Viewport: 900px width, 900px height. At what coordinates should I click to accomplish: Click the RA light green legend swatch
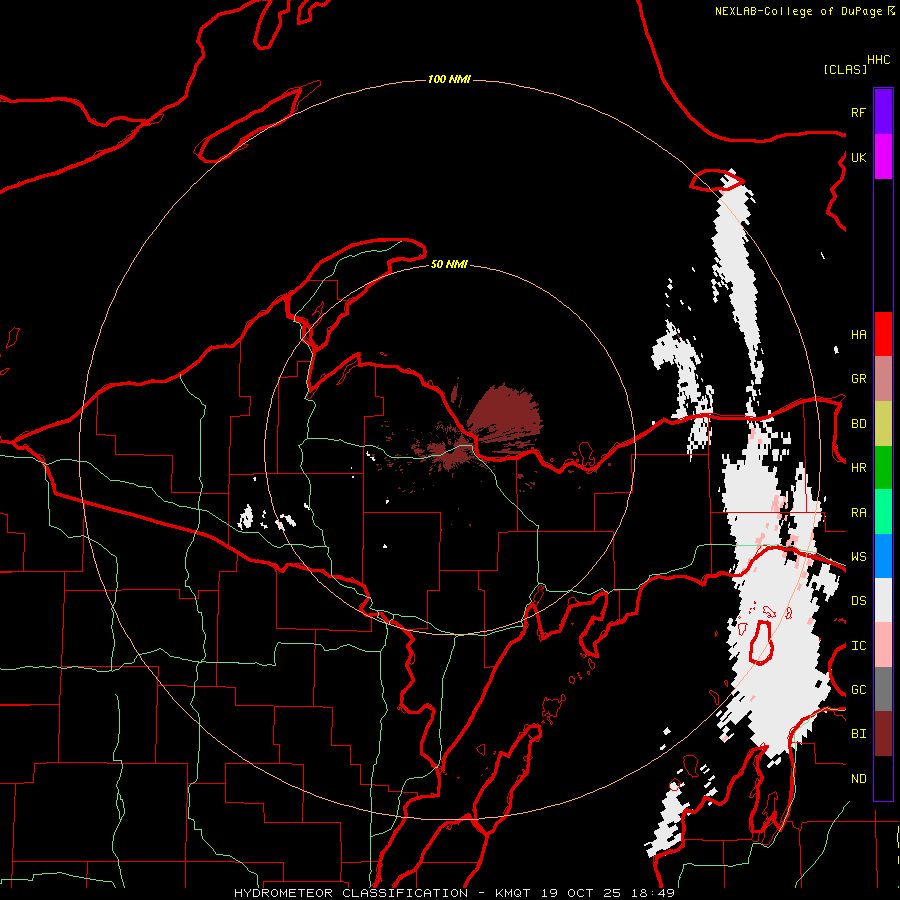tap(883, 512)
